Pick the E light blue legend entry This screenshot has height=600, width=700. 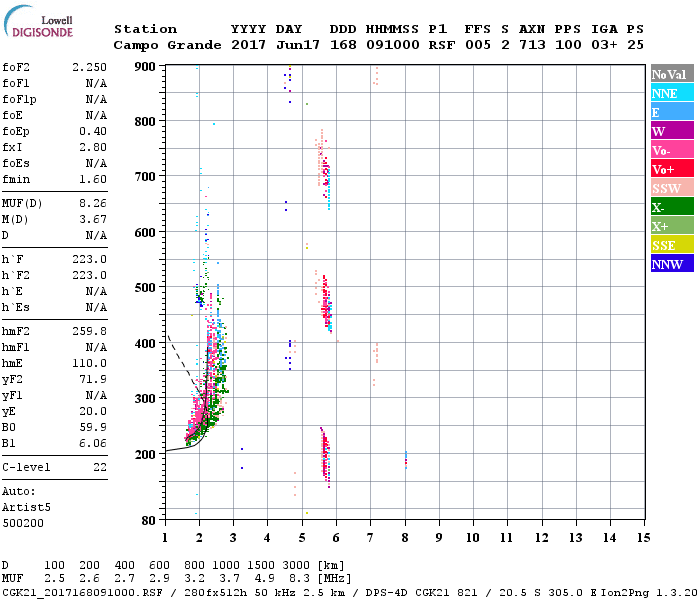coord(671,112)
